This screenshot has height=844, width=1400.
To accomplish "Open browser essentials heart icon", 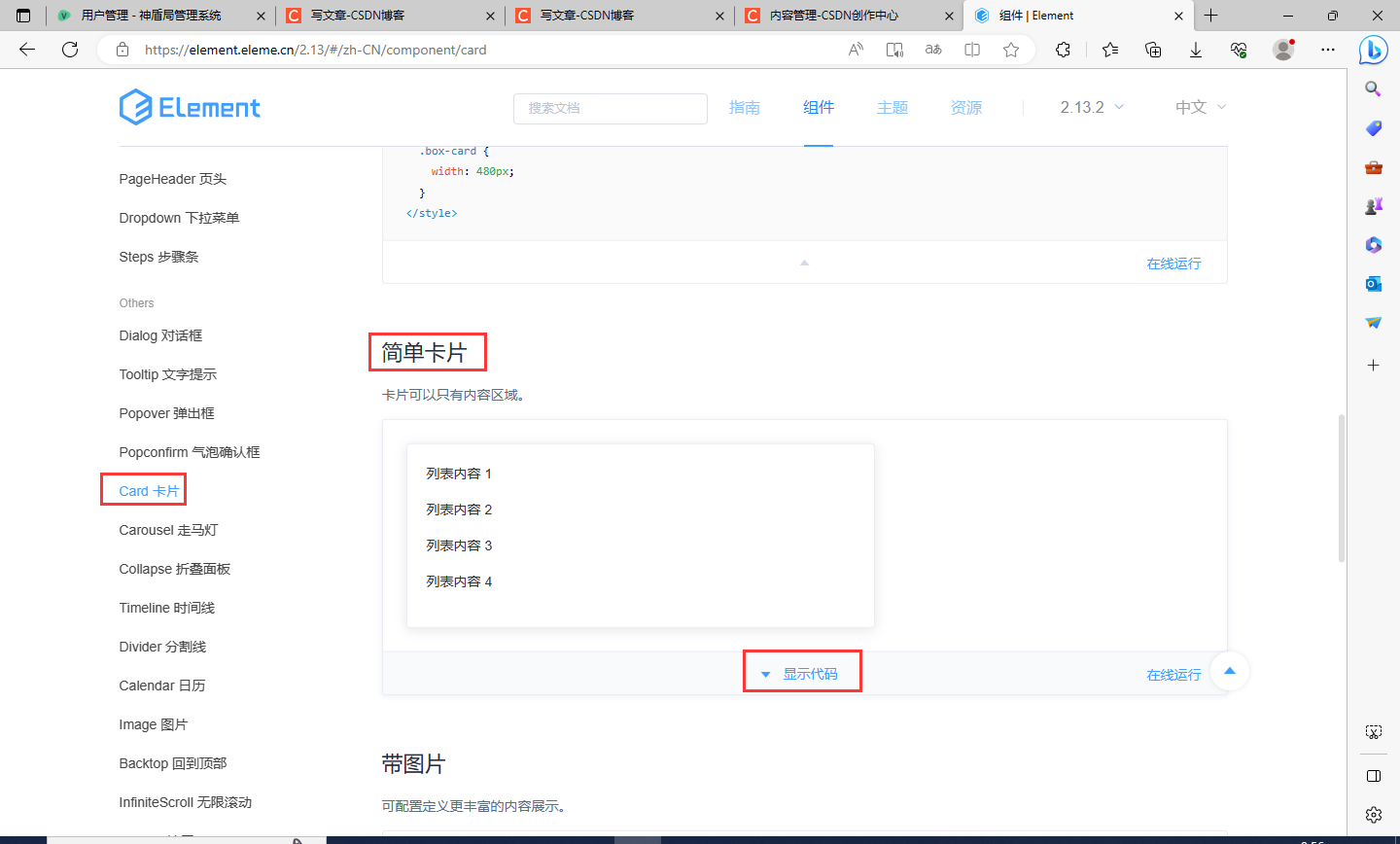I will point(1239,50).
